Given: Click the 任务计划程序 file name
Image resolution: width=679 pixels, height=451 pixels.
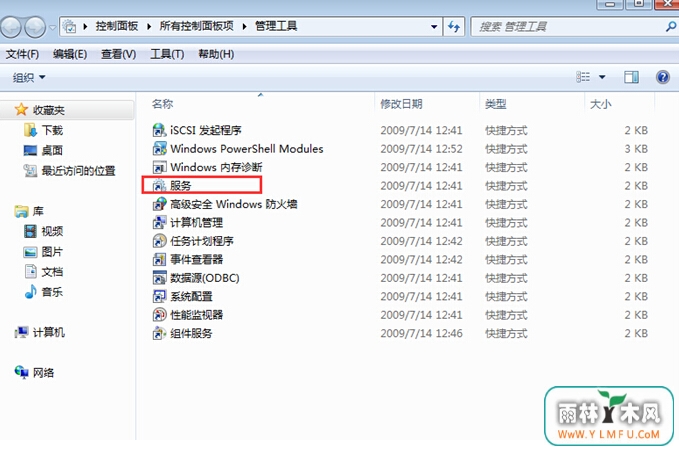Looking at the screenshot, I should click(202, 241).
